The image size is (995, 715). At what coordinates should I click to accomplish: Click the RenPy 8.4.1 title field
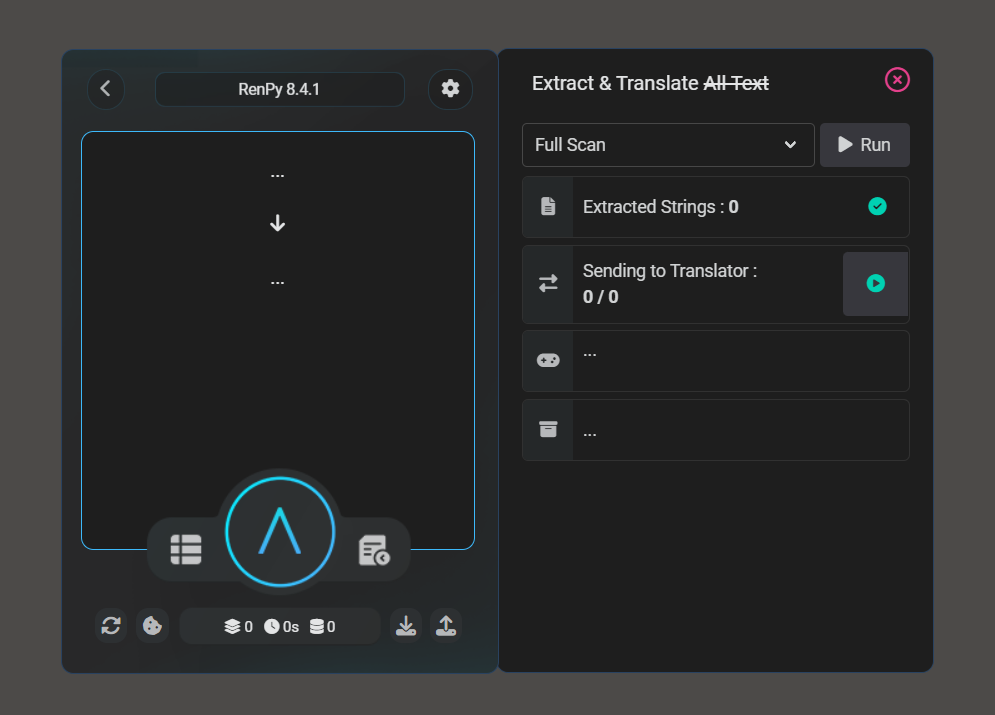(x=279, y=89)
